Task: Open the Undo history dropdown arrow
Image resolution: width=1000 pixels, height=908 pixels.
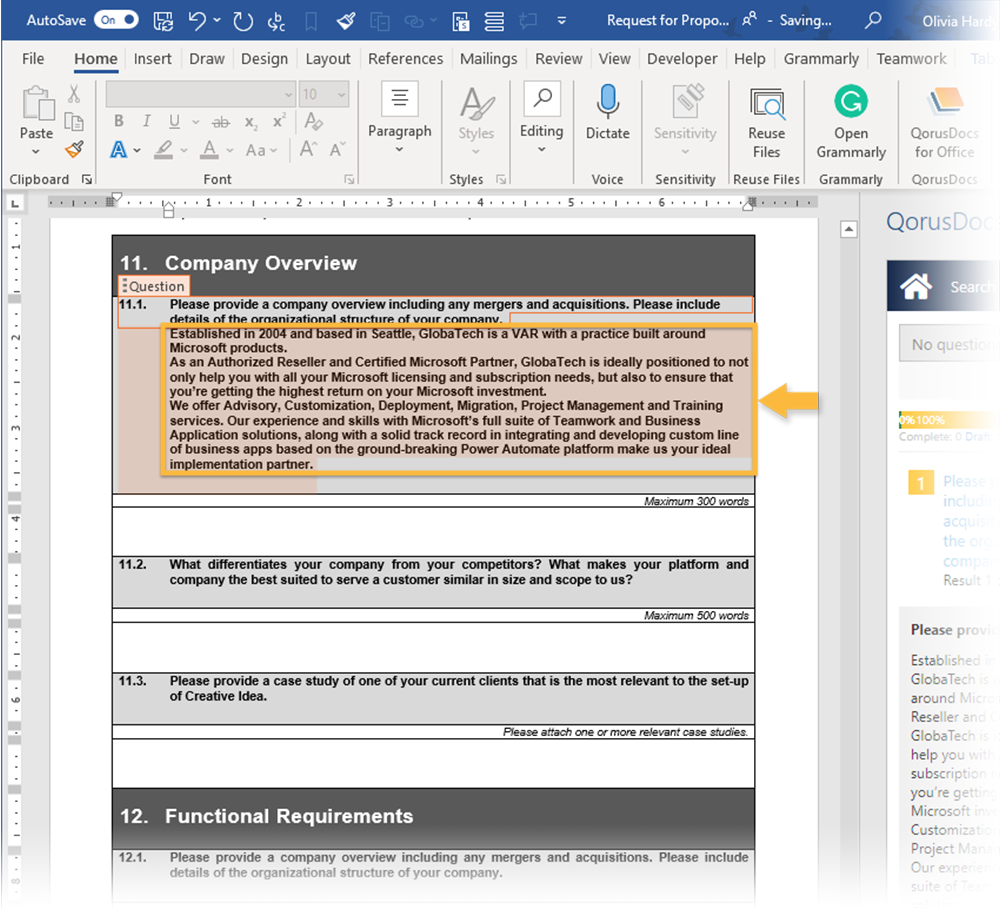Action: 217,20
